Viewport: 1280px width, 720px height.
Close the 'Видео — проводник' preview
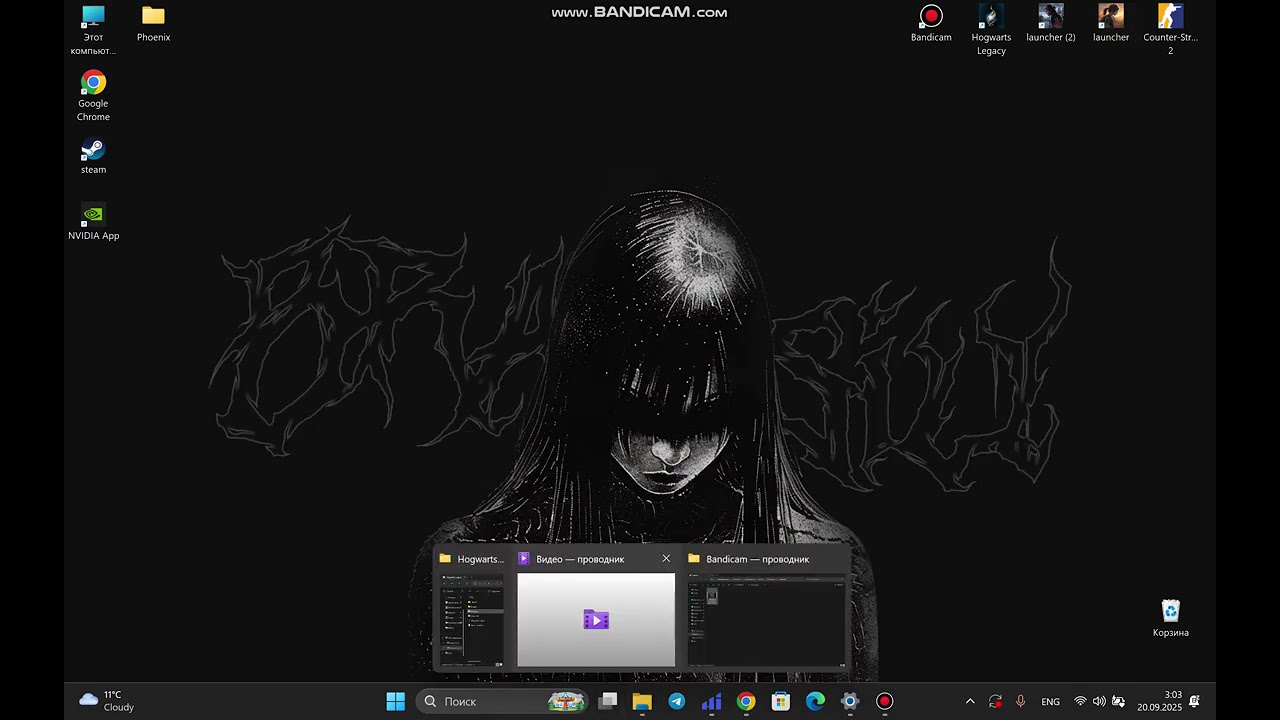tap(666, 559)
